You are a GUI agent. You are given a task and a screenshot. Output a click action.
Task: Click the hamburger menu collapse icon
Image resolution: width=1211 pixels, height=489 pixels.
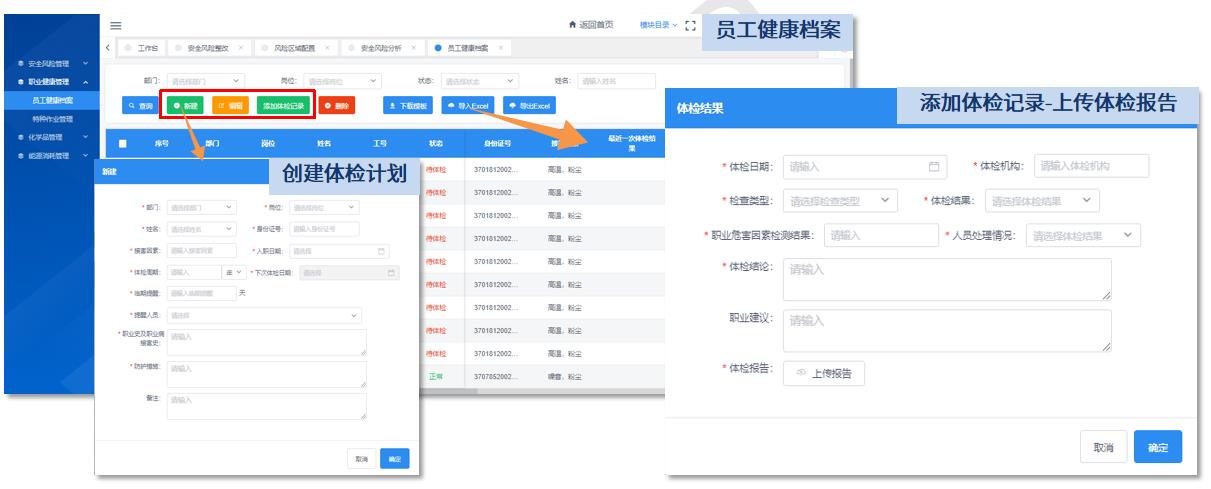(x=115, y=24)
